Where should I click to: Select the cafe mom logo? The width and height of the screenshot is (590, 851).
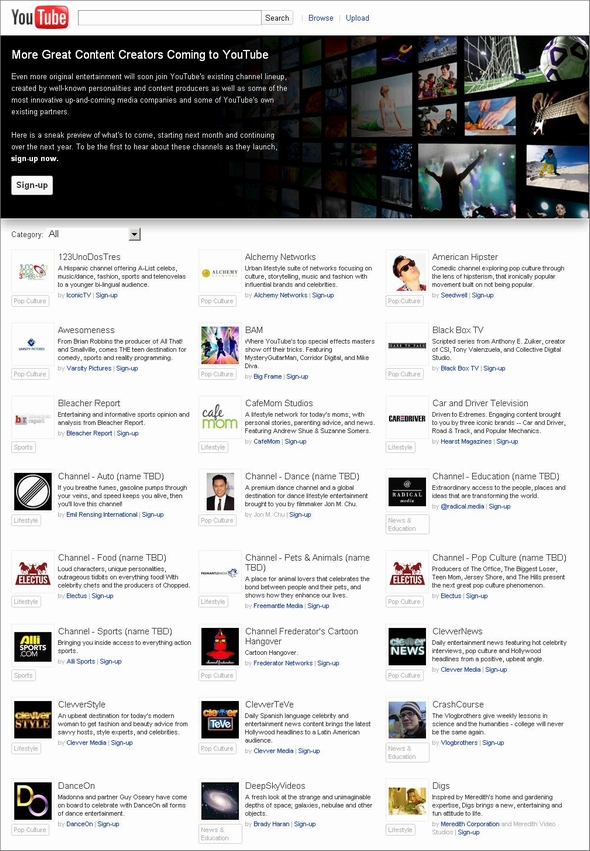(x=220, y=417)
